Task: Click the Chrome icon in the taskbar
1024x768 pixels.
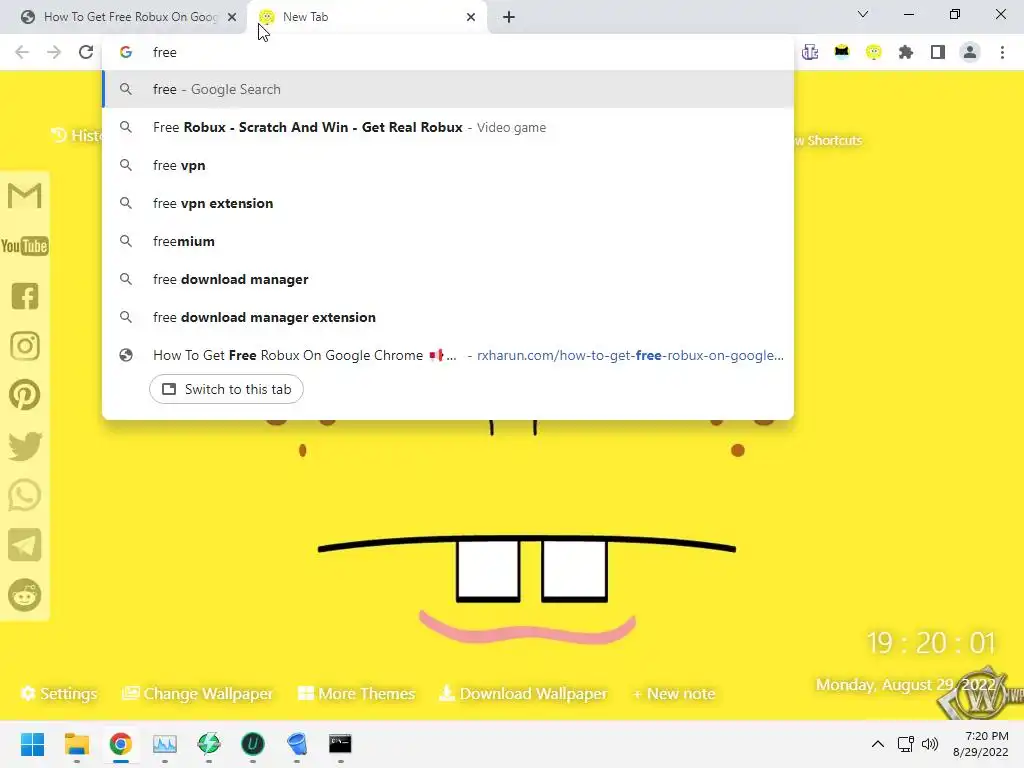Action: (x=120, y=744)
